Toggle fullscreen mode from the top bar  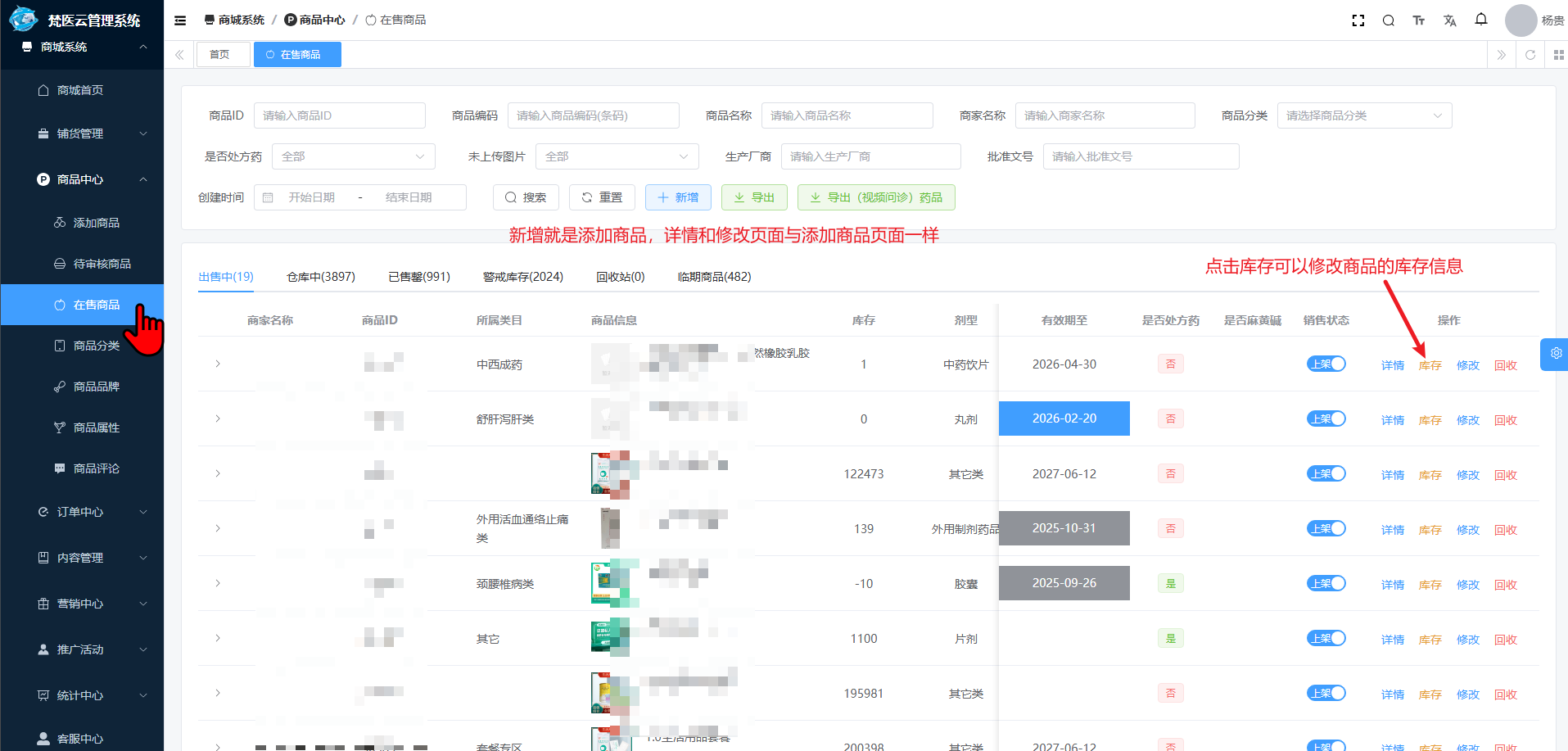tap(1358, 20)
